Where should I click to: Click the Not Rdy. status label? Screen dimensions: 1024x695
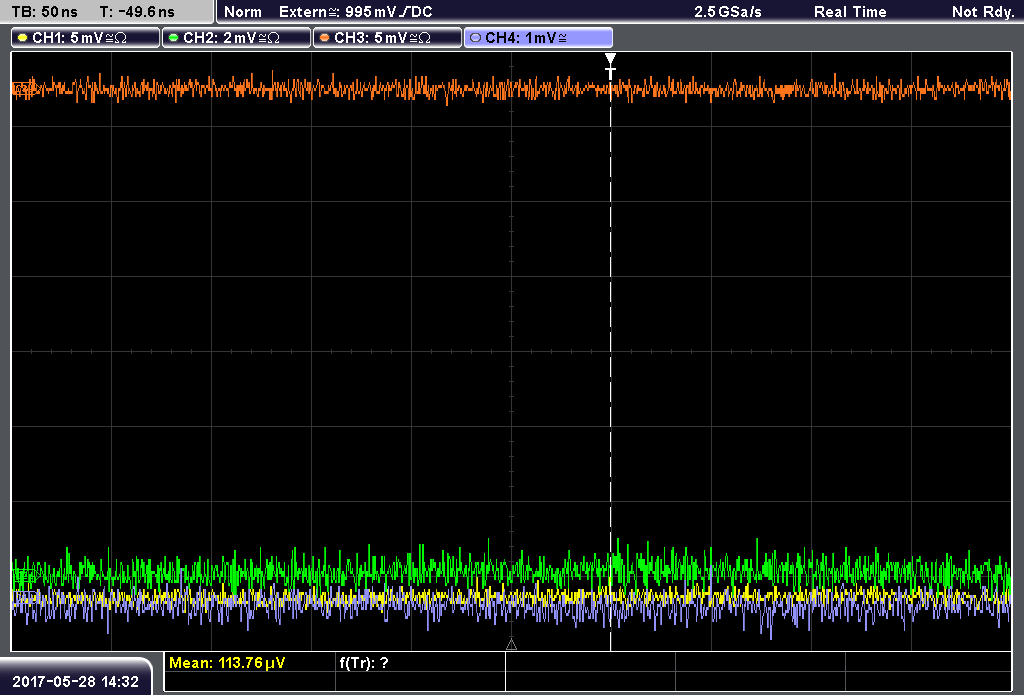(x=983, y=12)
